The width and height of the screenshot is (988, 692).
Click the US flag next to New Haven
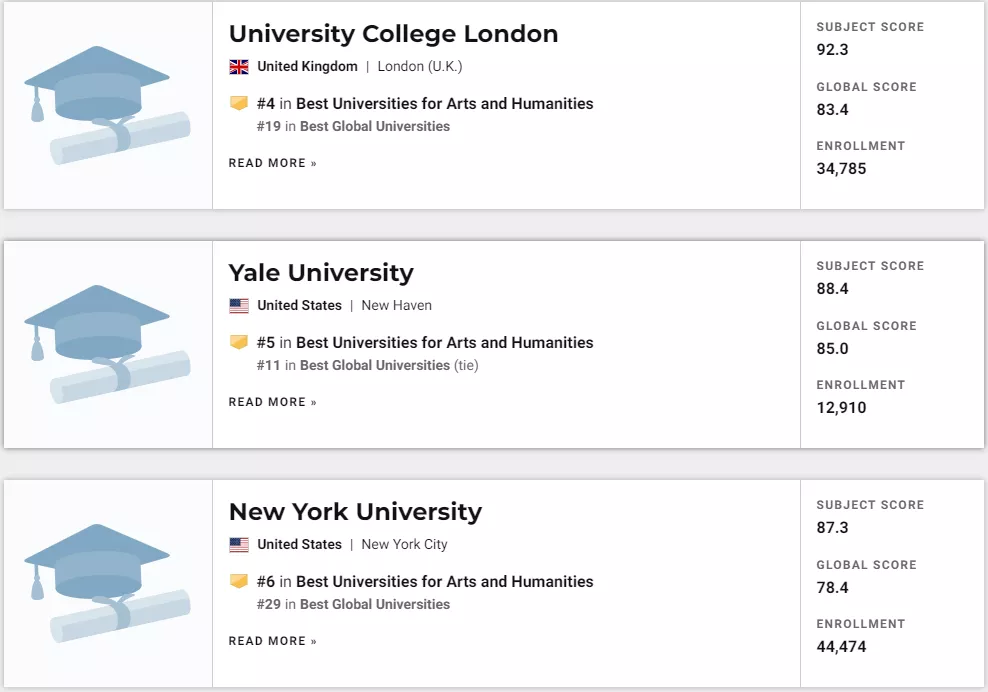239,306
